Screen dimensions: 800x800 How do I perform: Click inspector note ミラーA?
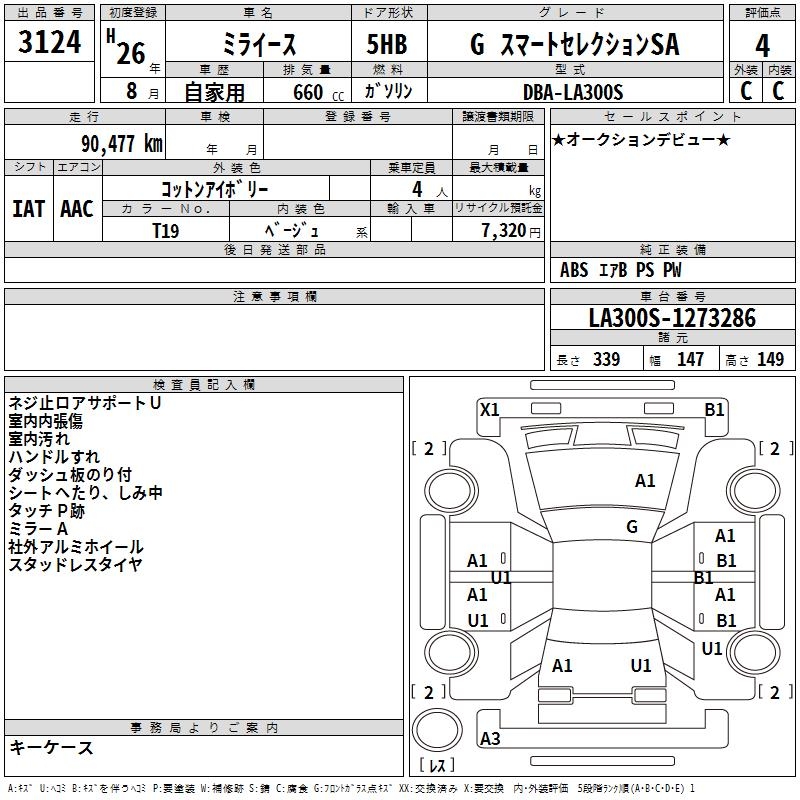click(38, 529)
